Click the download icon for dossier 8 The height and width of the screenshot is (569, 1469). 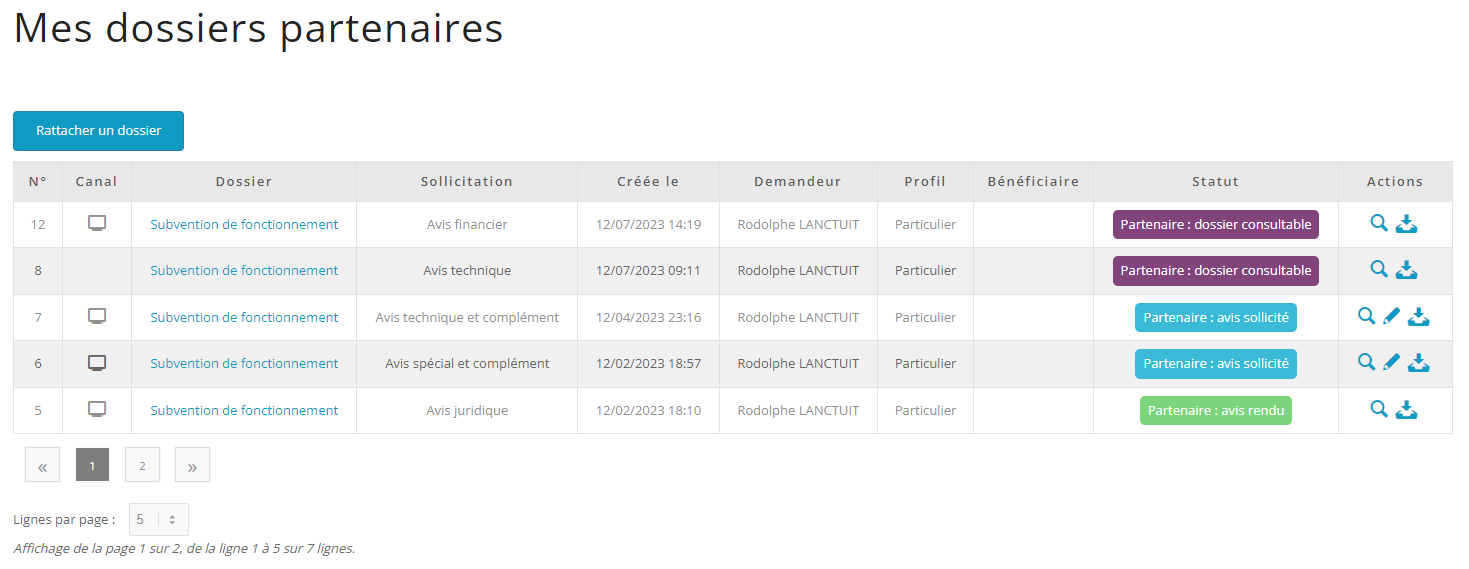(1407, 270)
